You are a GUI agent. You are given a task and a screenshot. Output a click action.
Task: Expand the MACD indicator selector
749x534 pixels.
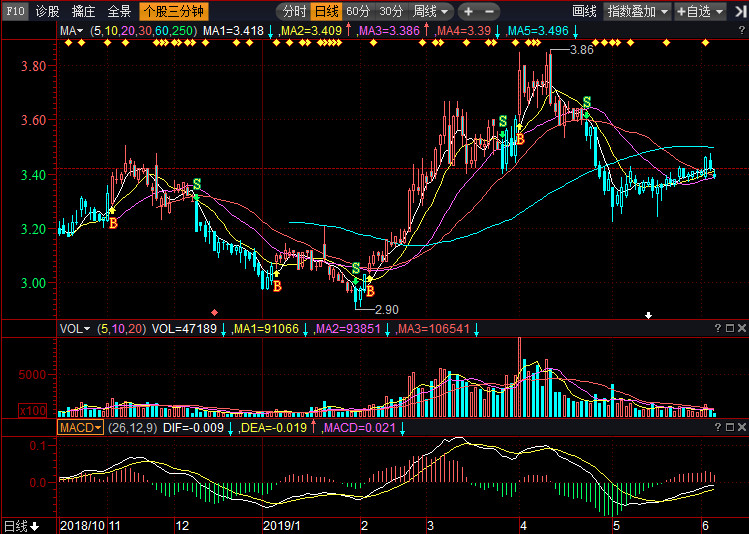click(81, 427)
